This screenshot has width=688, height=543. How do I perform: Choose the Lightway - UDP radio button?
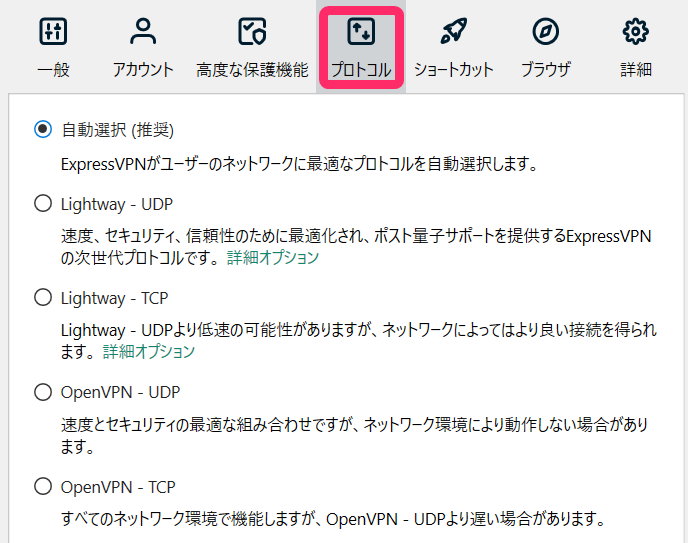tap(43, 204)
